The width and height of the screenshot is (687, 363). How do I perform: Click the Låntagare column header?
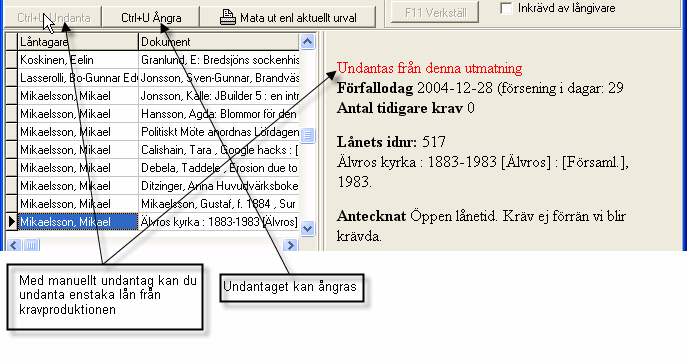pos(78,42)
